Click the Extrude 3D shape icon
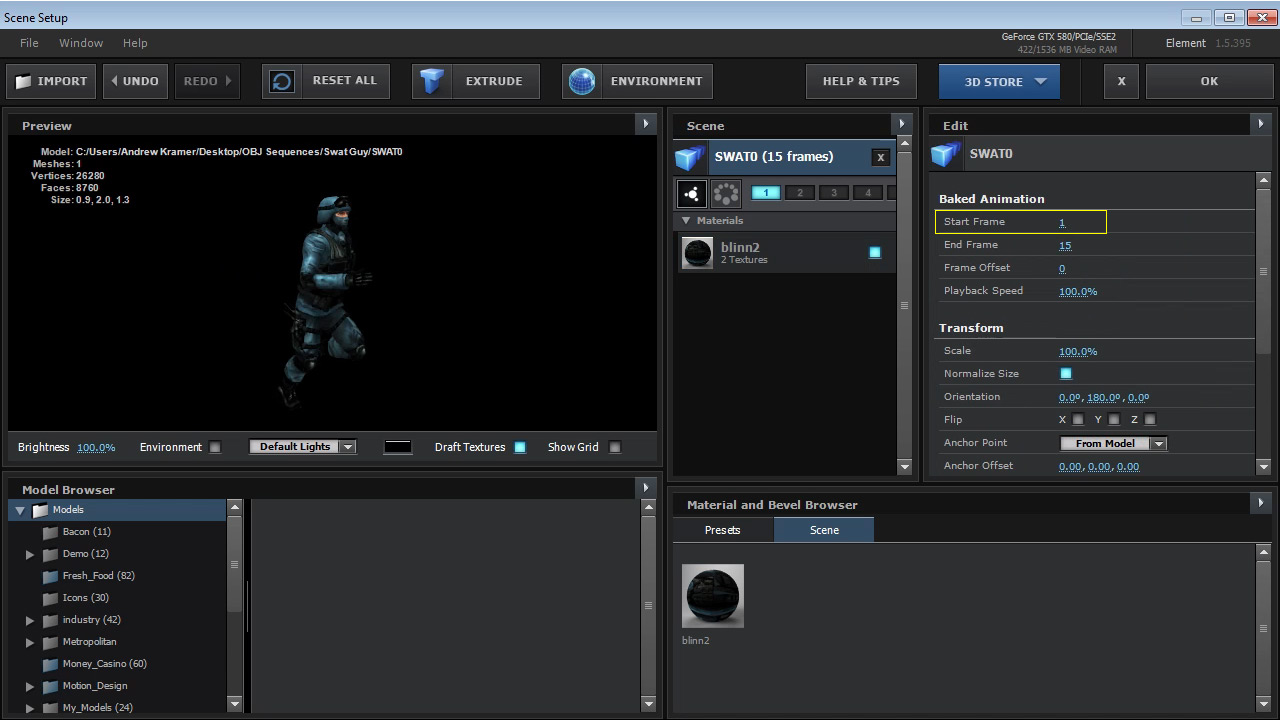Image resolution: width=1280 pixels, height=720 pixels. (432, 82)
